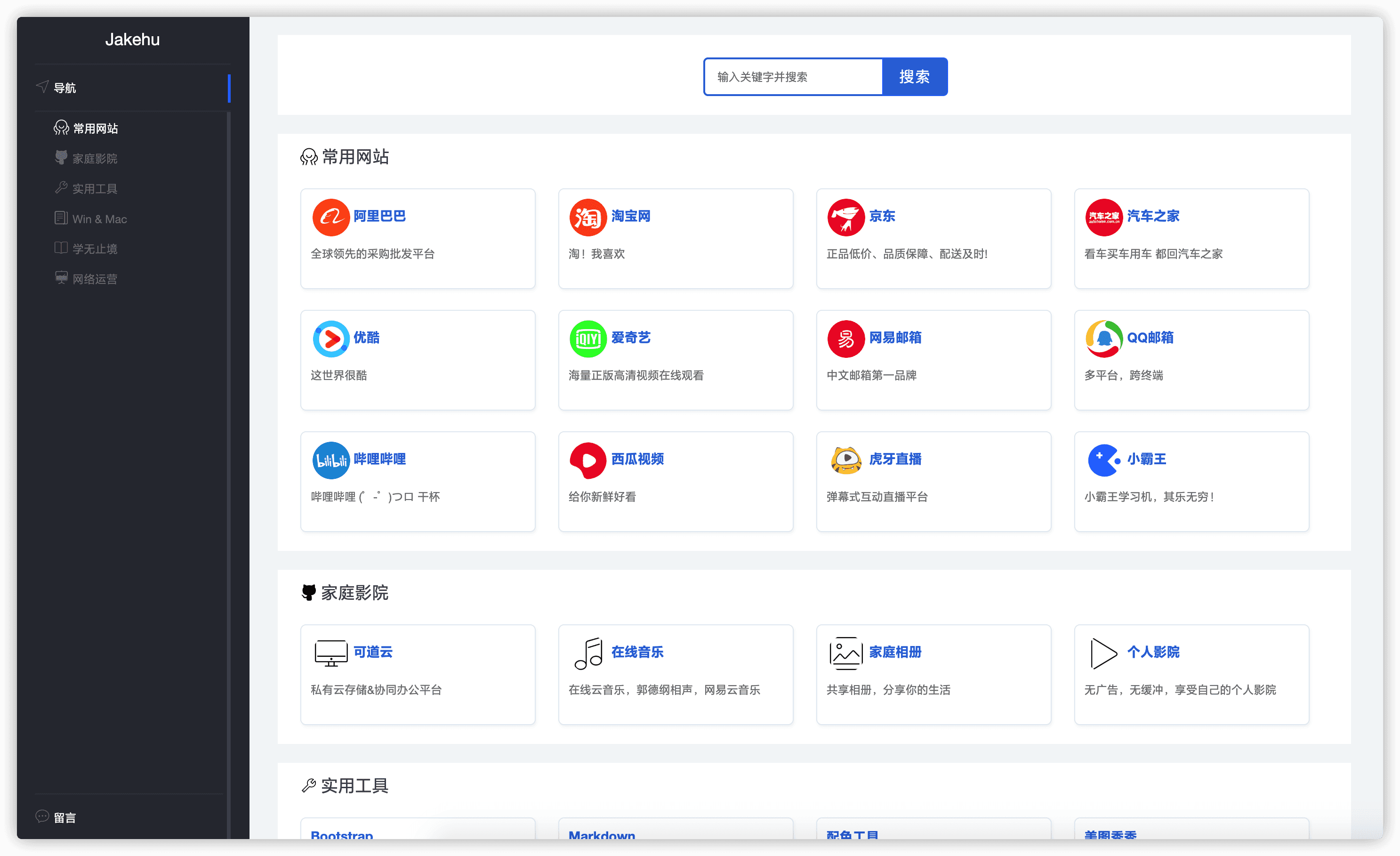1400x856 pixels.
Task: Click the Bilibili site logo icon
Action: [330, 460]
